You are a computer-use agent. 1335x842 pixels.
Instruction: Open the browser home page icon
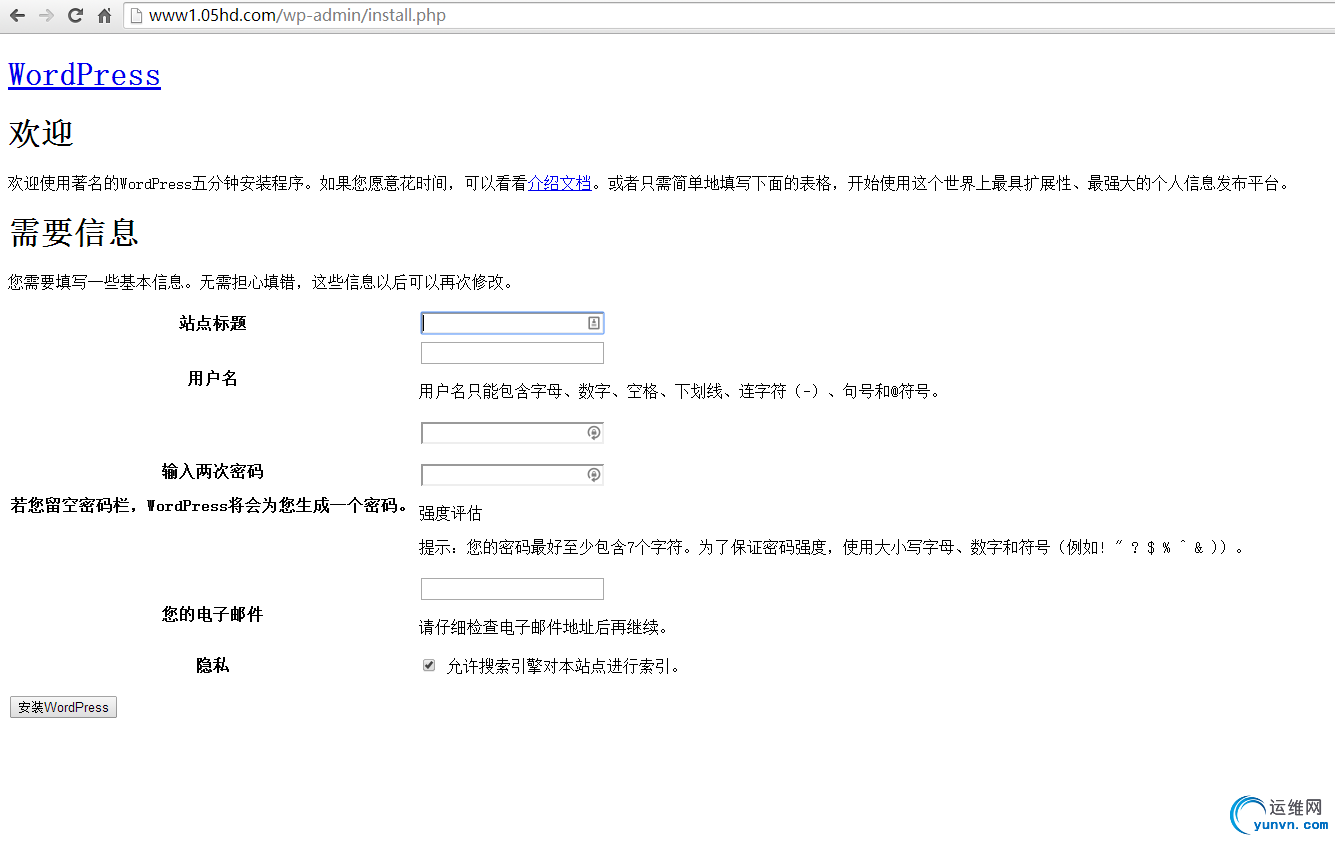pos(104,16)
